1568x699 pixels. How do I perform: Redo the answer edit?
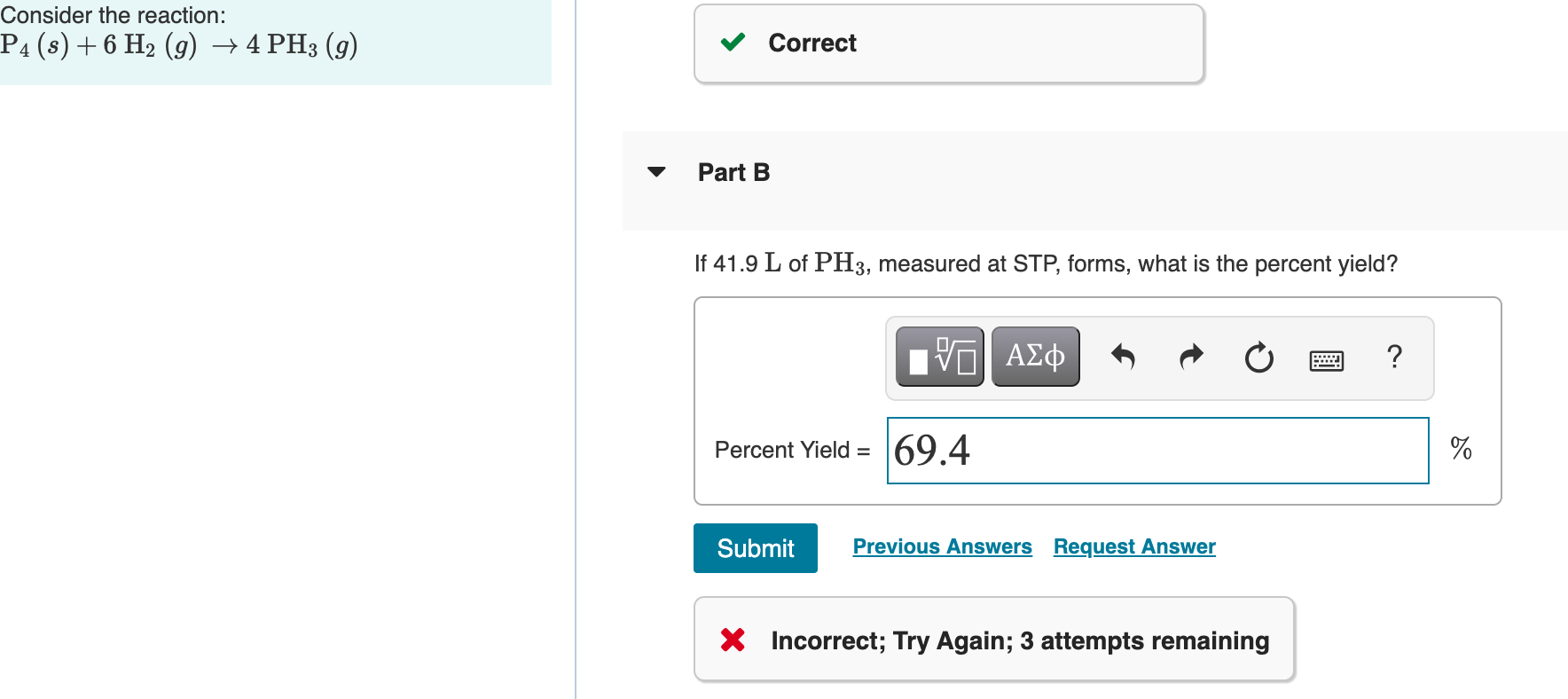coord(1190,357)
